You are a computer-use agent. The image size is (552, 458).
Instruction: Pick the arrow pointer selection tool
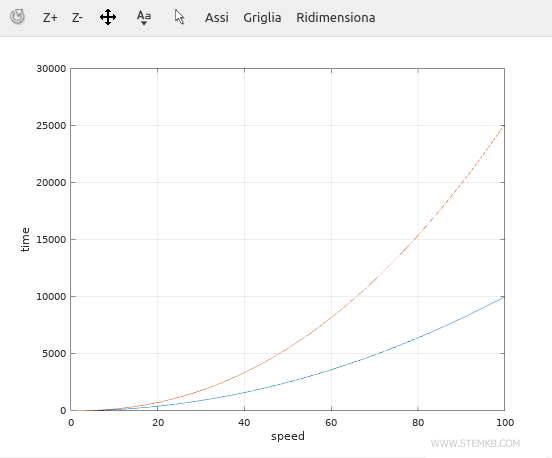tap(179, 17)
